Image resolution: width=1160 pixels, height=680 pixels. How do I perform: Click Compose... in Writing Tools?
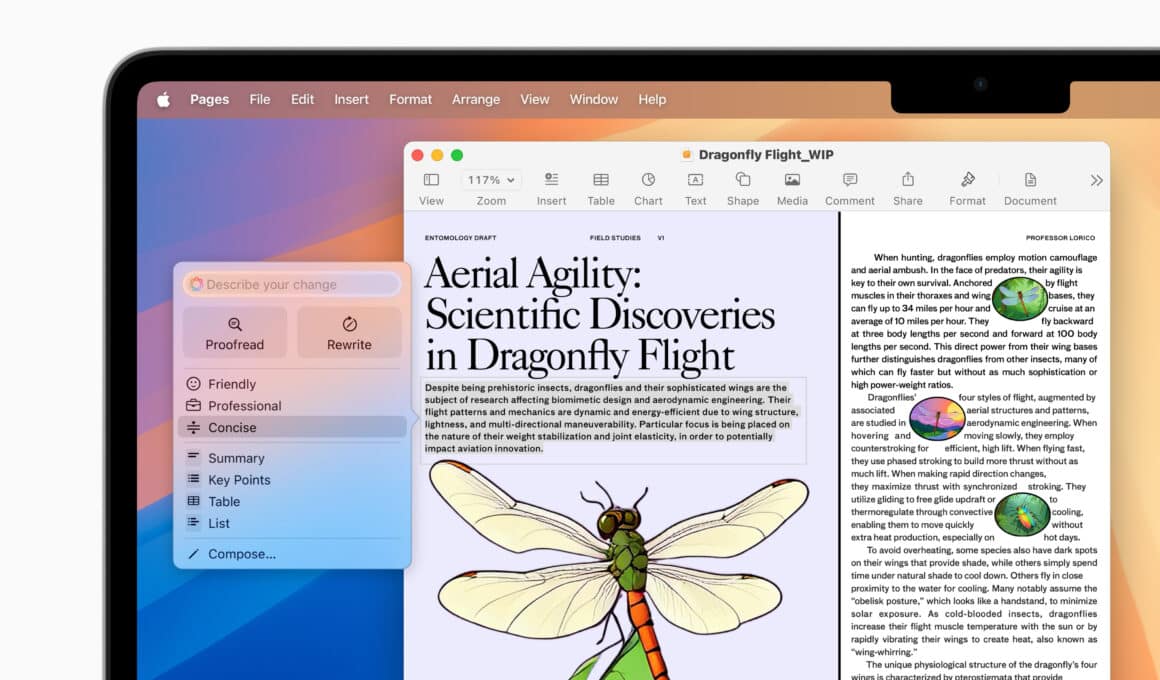(292, 553)
